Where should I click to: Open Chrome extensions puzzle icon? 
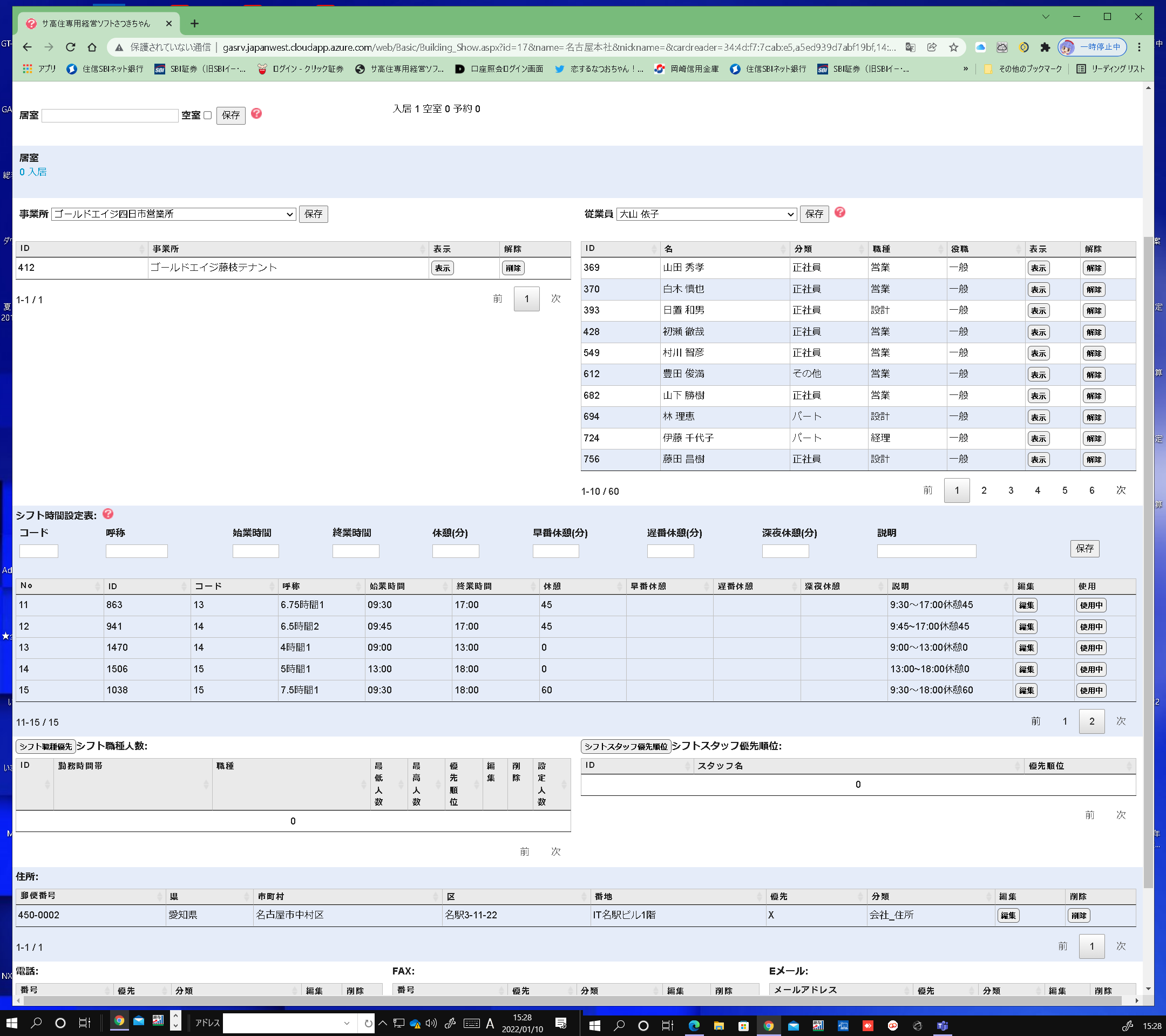[1045, 47]
